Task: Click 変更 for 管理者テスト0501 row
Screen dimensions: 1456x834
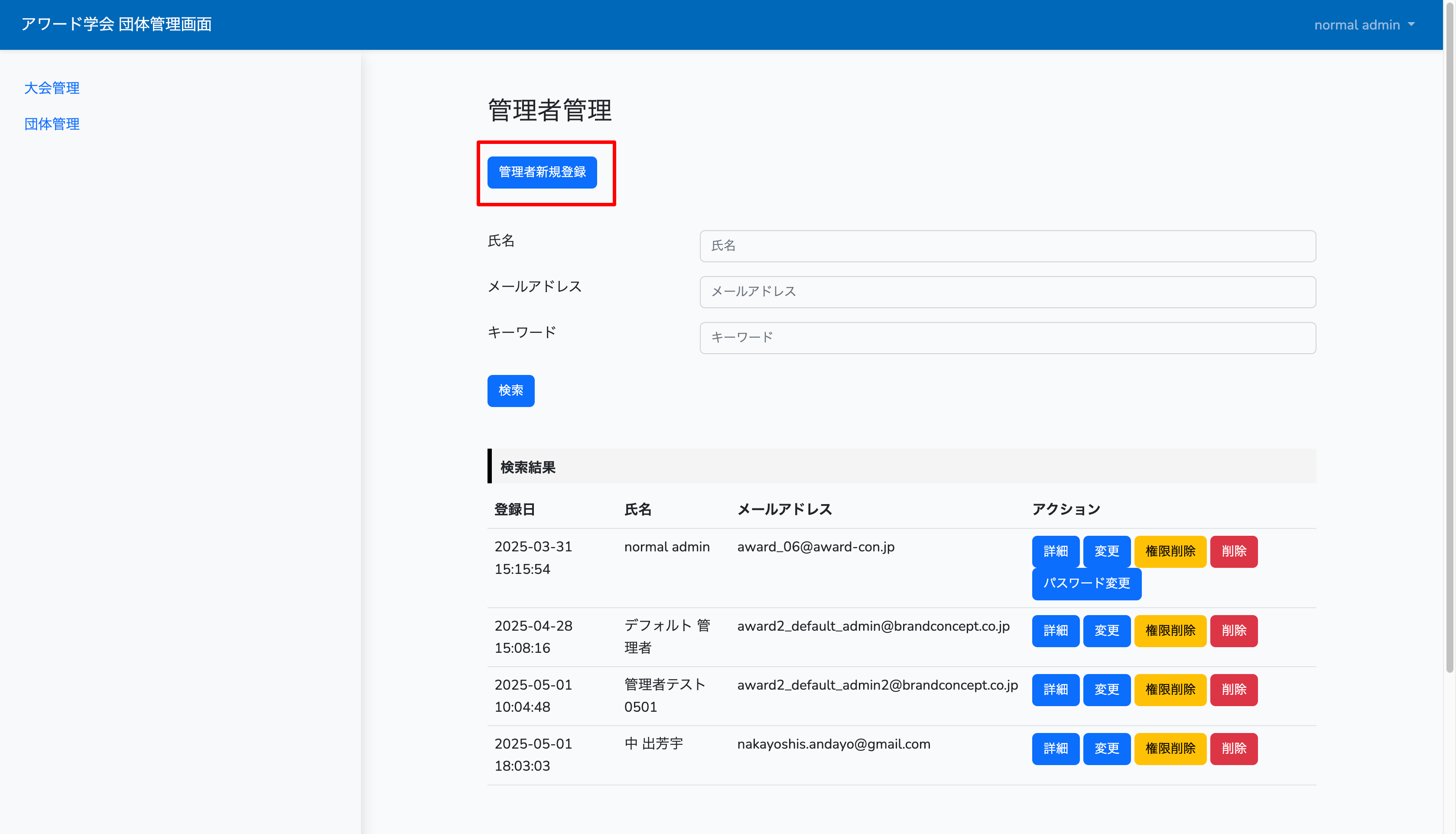Action: coord(1106,690)
